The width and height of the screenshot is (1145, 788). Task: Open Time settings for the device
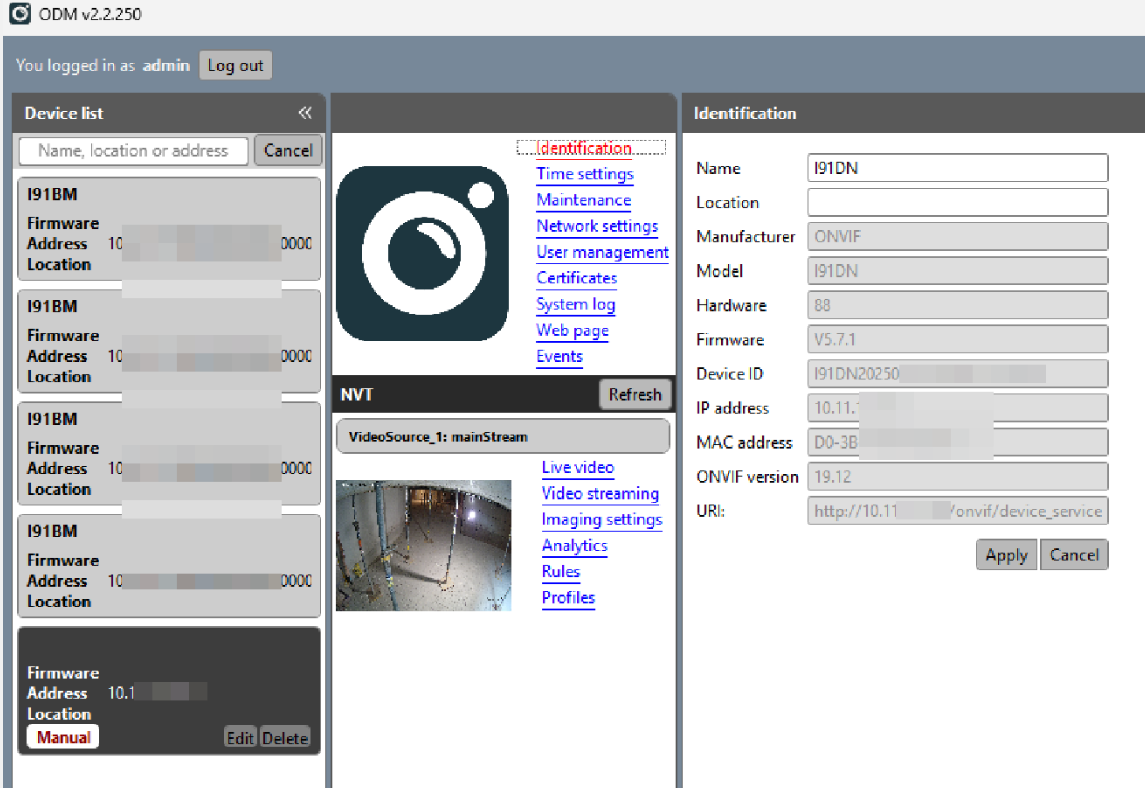click(584, 174)
